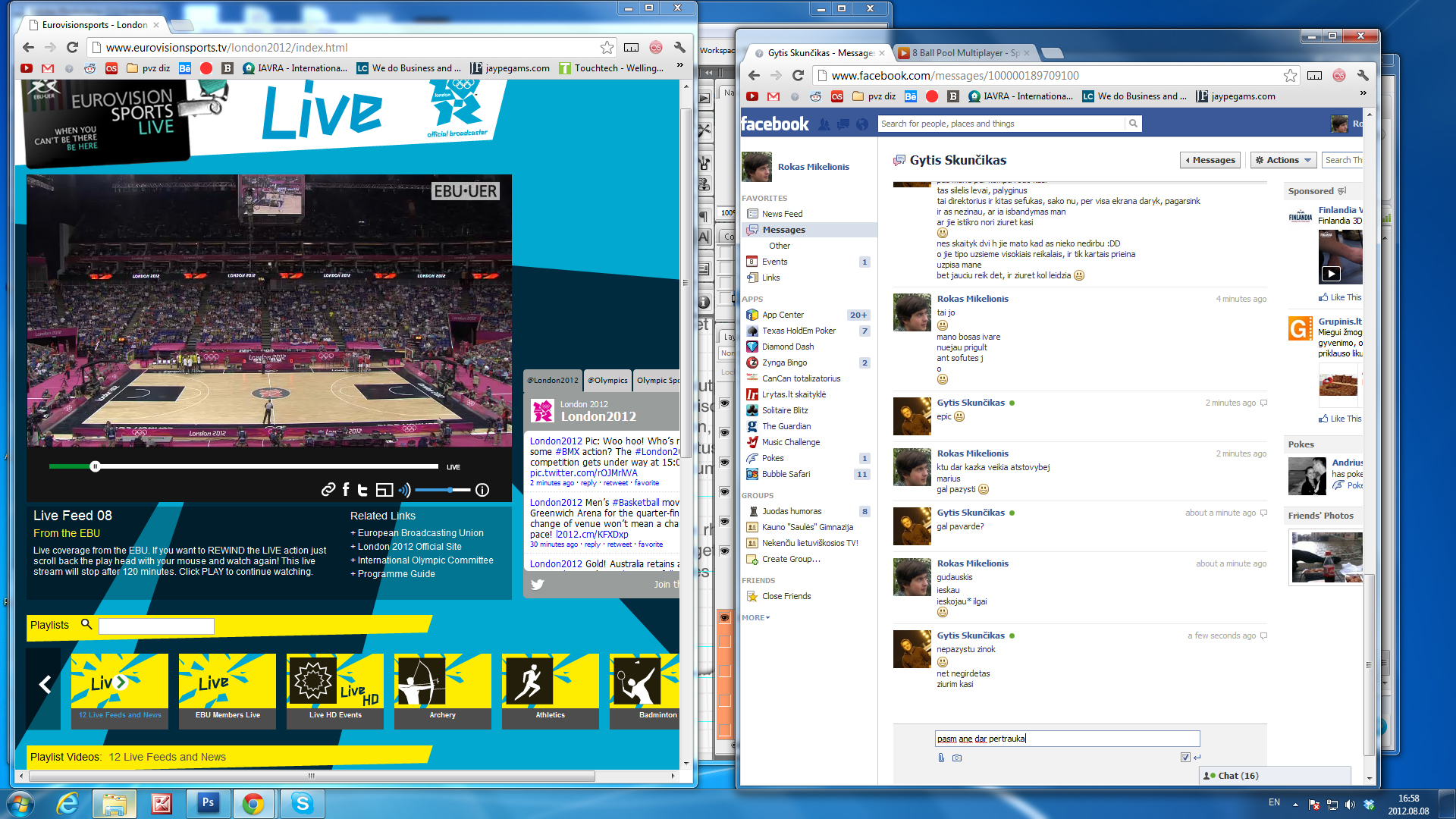Attach a file to the message
1456x819 pixels.
pos(941,758)
